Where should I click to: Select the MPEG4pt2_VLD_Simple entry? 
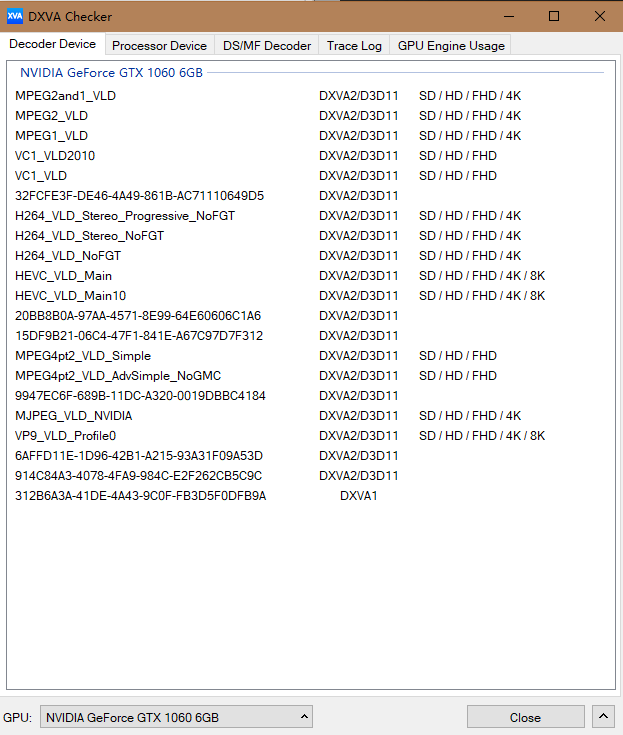click(83, 355)
